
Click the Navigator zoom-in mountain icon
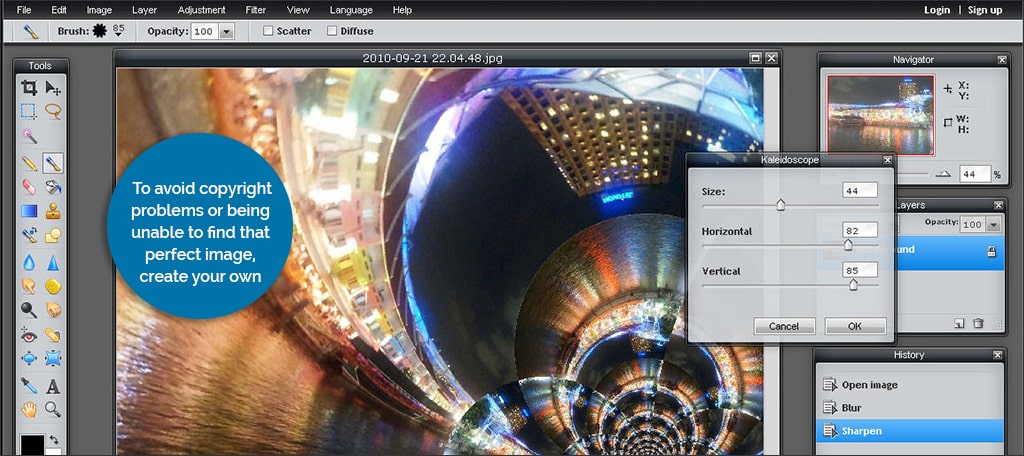[942, 174]
